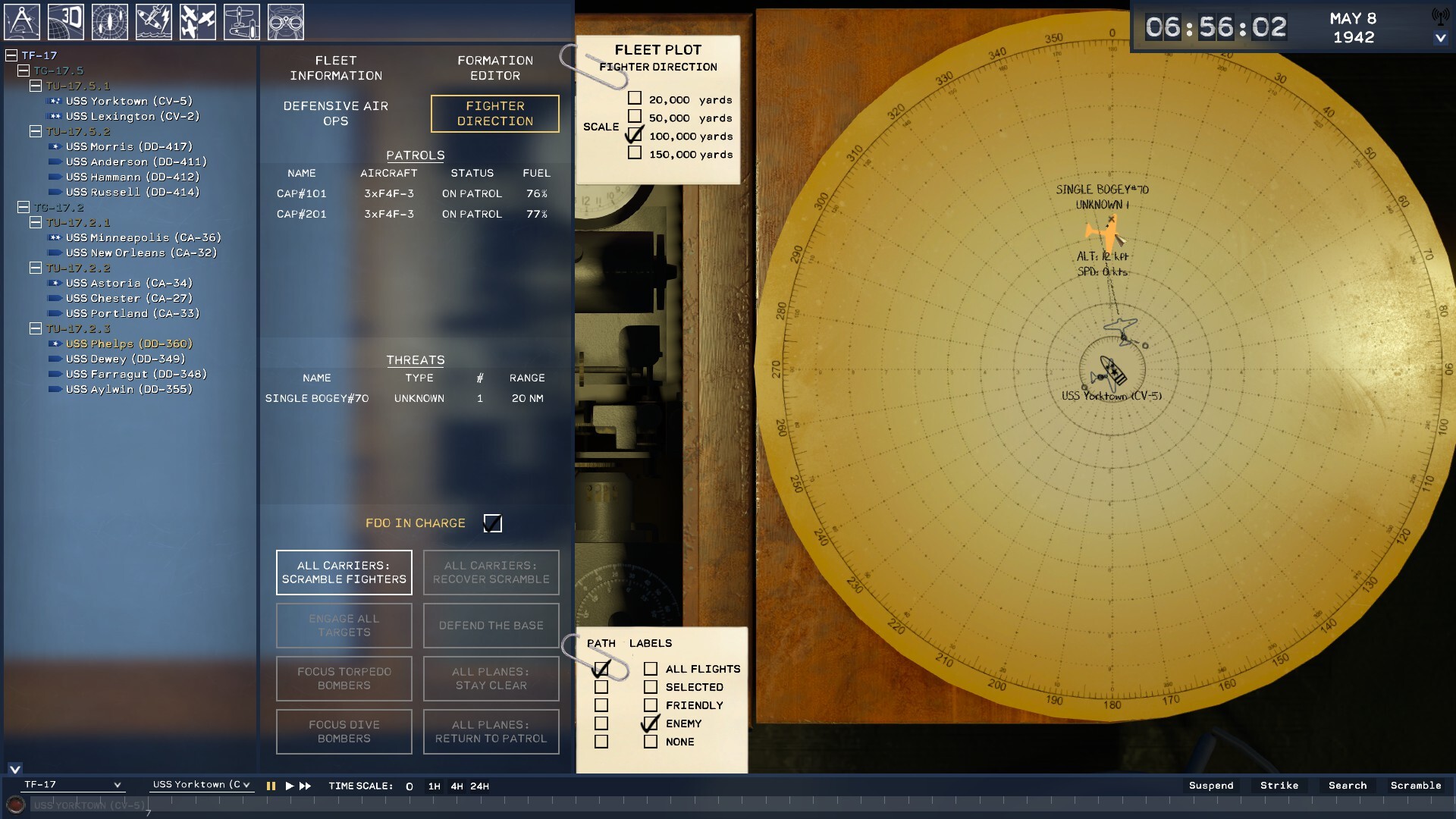
Task: Click the Strike button in bottom bar
Action: coord(1279,786)
